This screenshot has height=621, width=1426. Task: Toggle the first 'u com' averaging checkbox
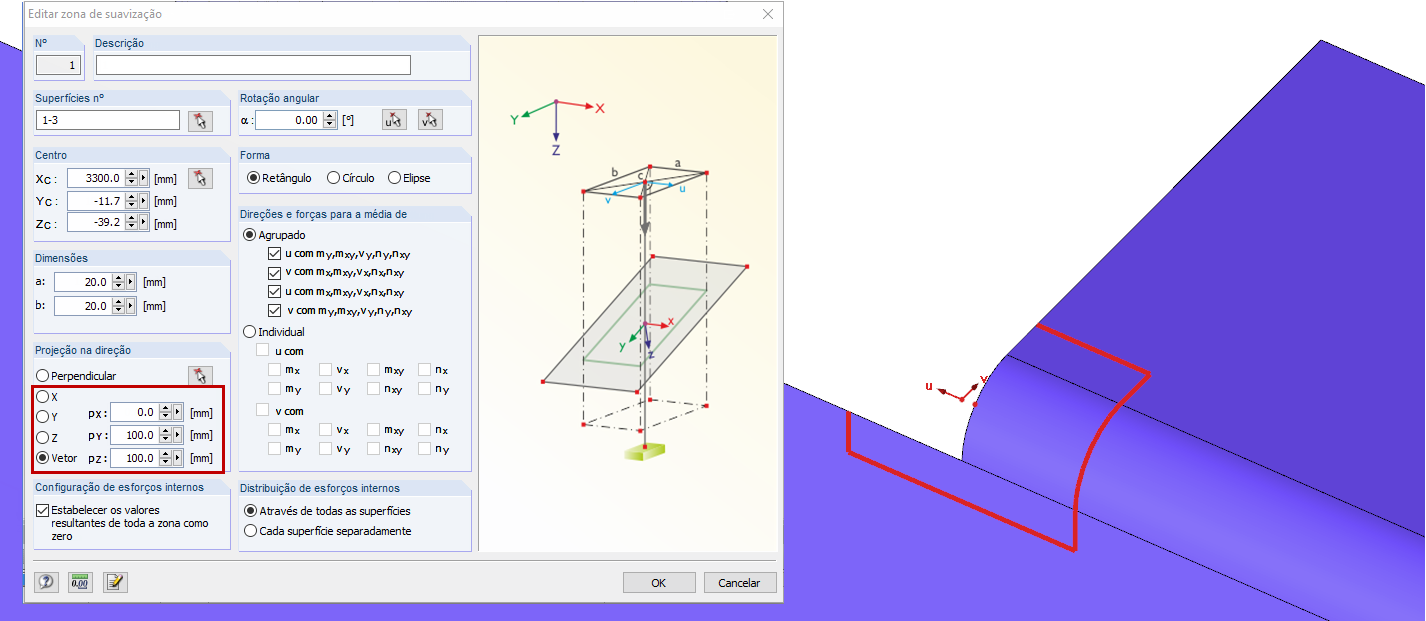pyautogui.click(x=274, y=253)
